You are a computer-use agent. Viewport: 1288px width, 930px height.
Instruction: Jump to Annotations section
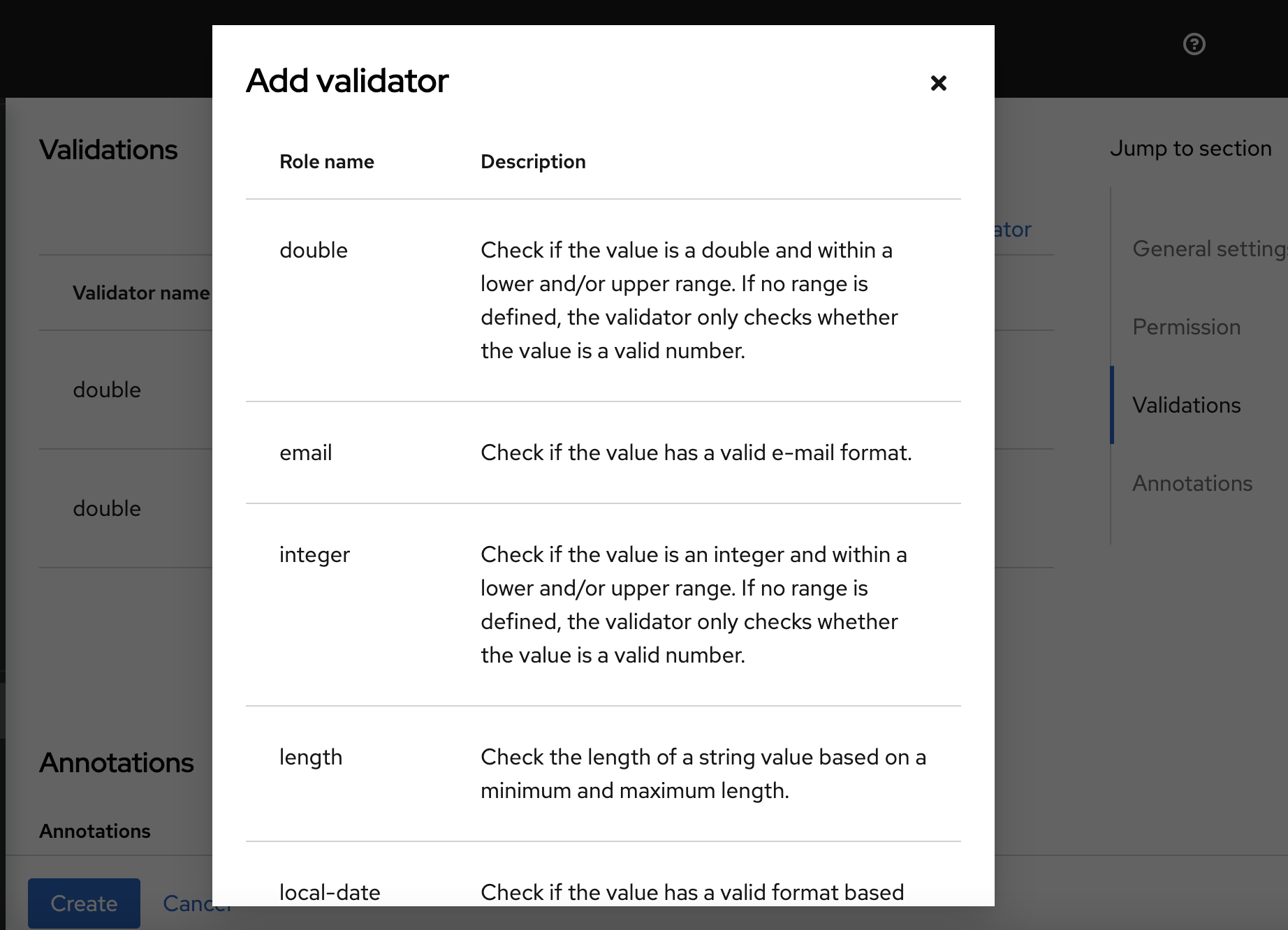point(1192,483)
